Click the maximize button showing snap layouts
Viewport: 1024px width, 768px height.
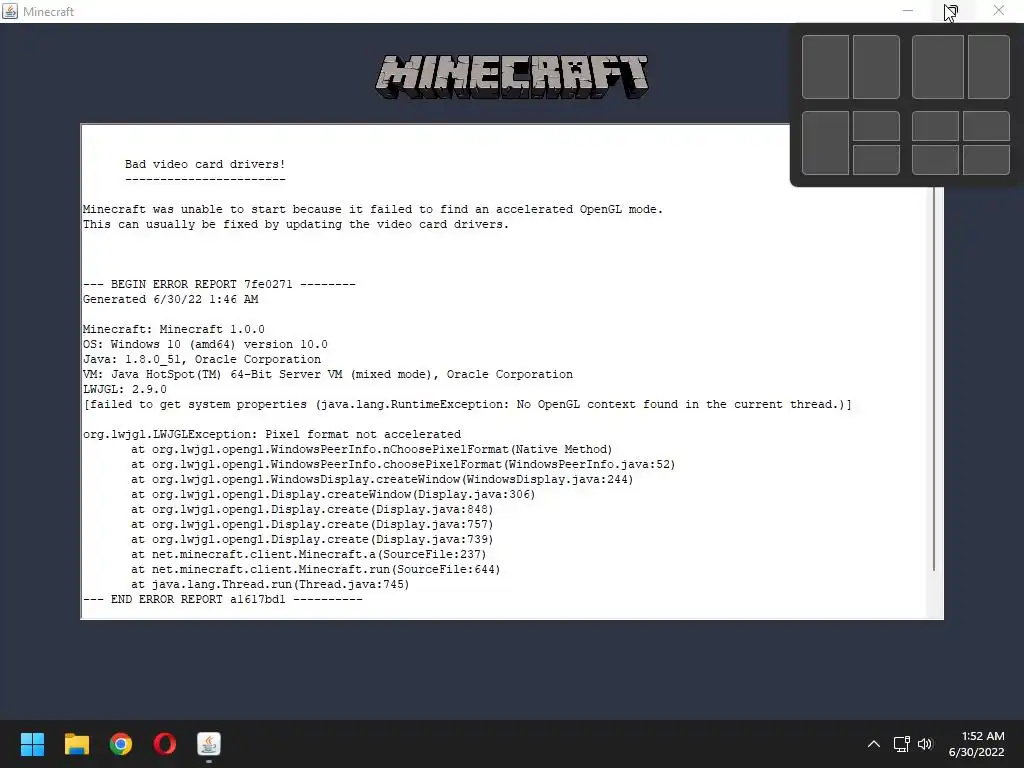tap(951, 11)
